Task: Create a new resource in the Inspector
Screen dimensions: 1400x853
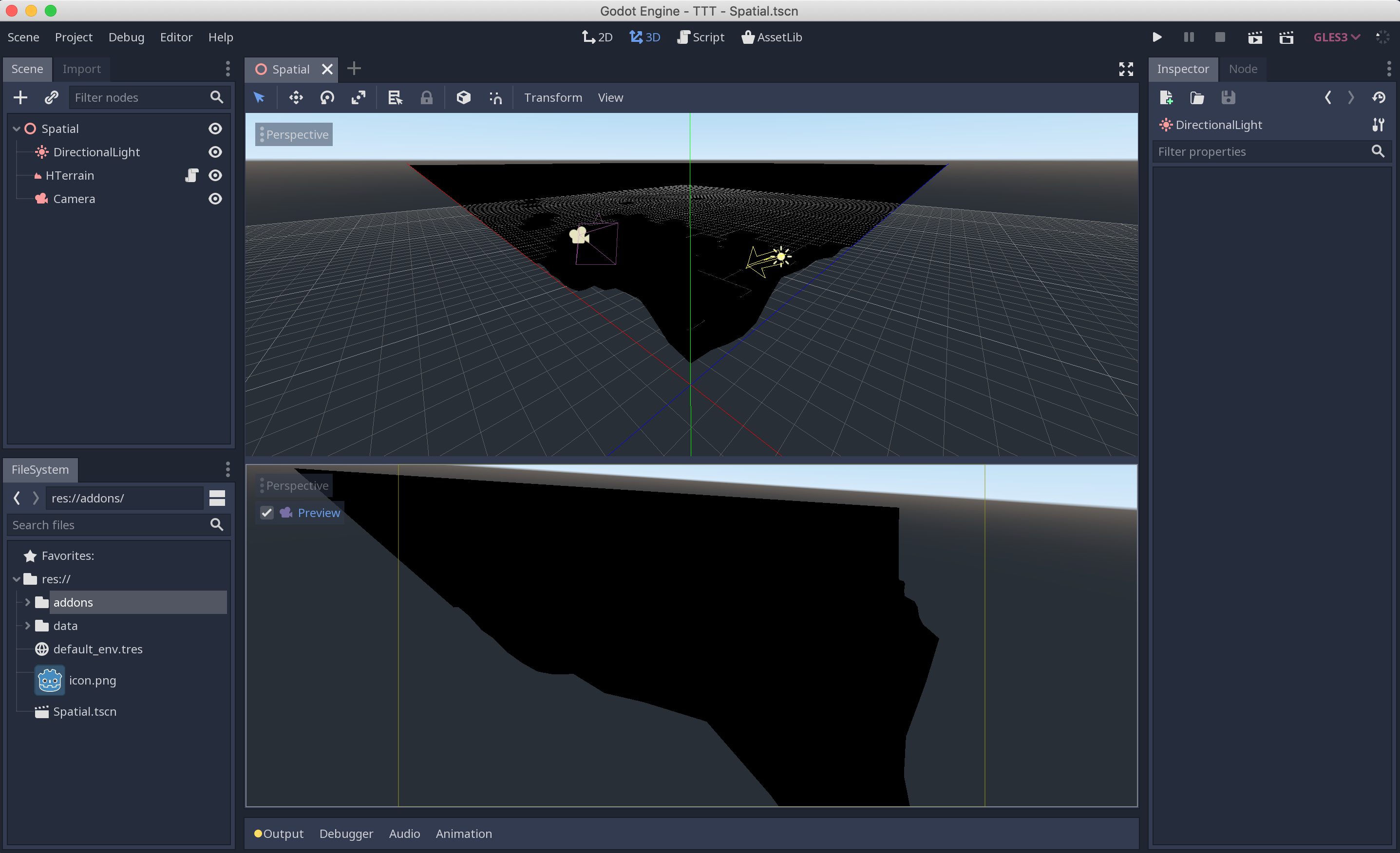Action: click(1167, 97)
